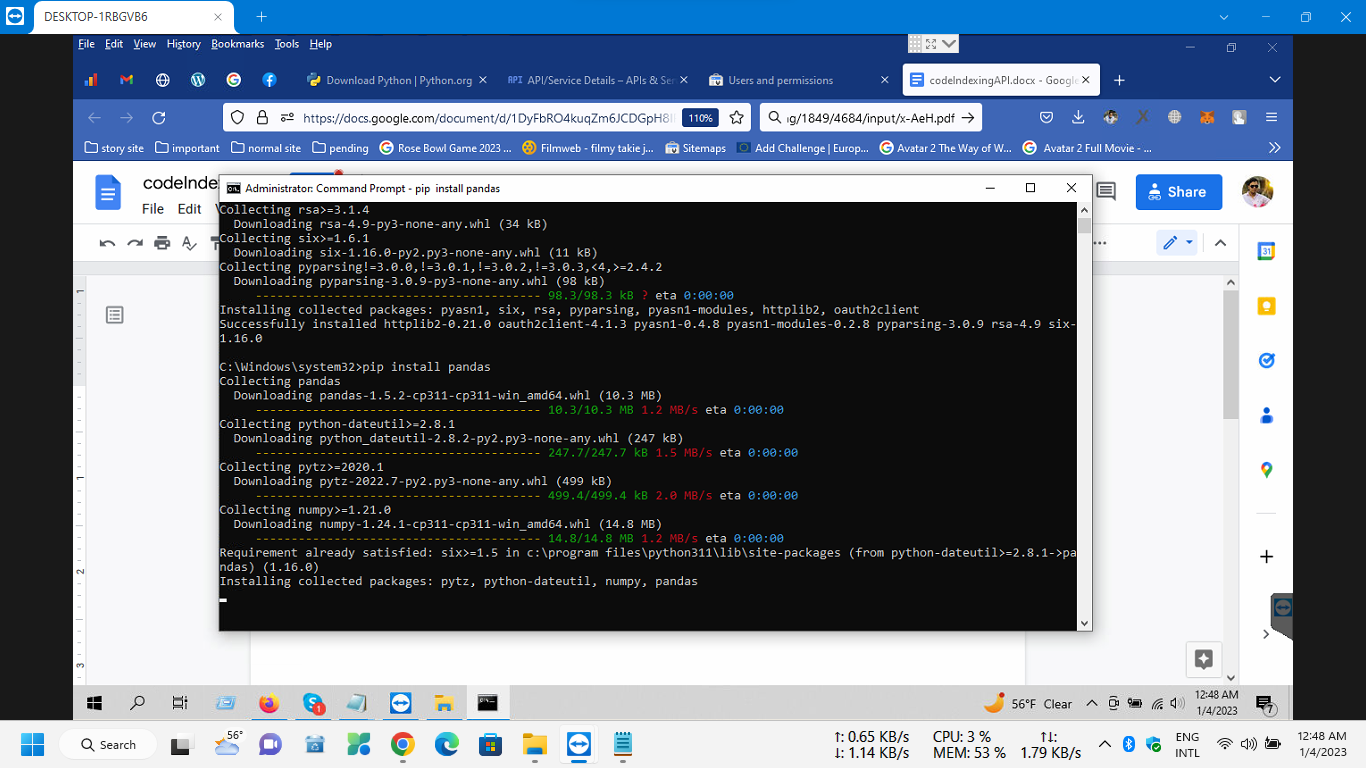Switch to the Users and permissions tab
This screenshot has width=1366, height=768.
click(x=780, y=80)
